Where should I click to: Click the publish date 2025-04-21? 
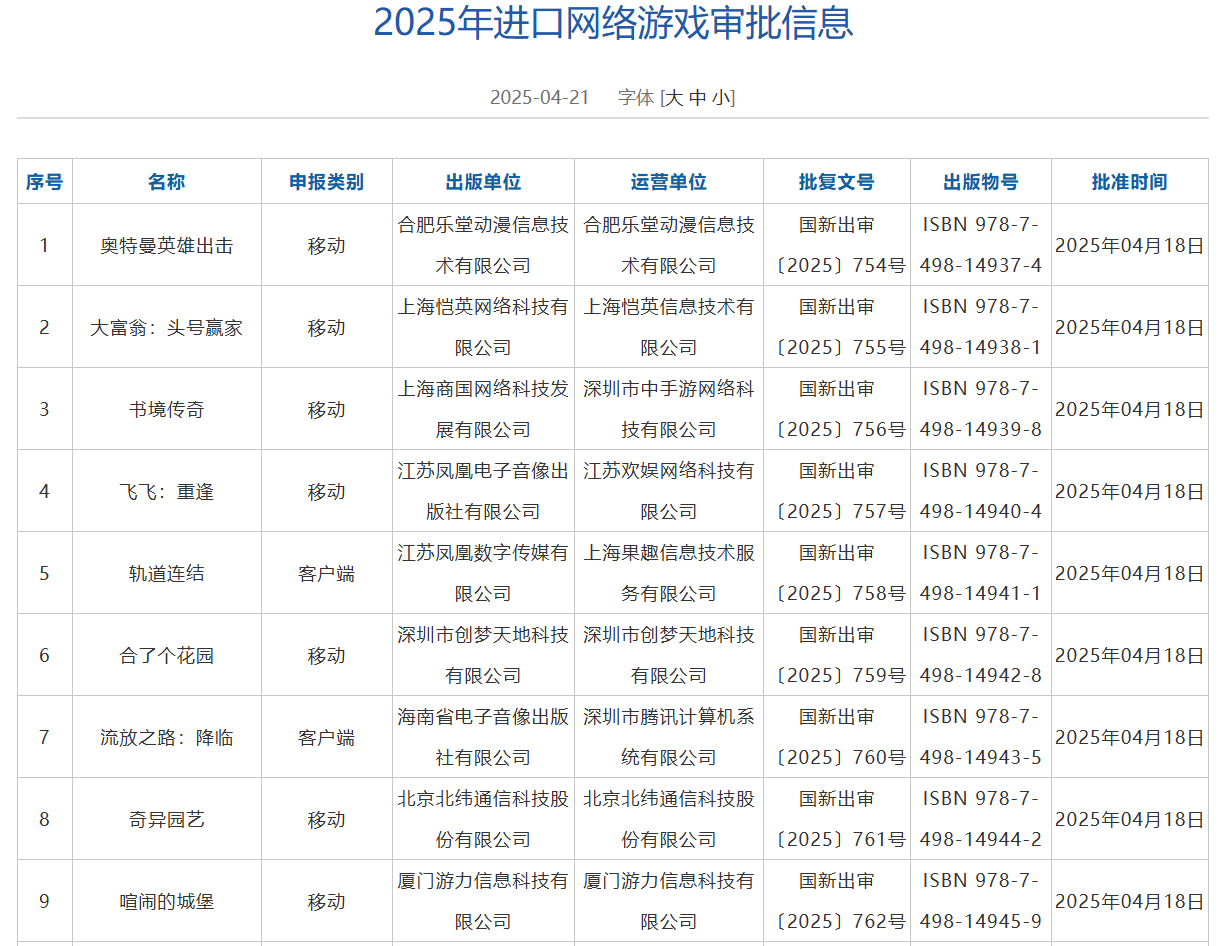pos(540,97)
